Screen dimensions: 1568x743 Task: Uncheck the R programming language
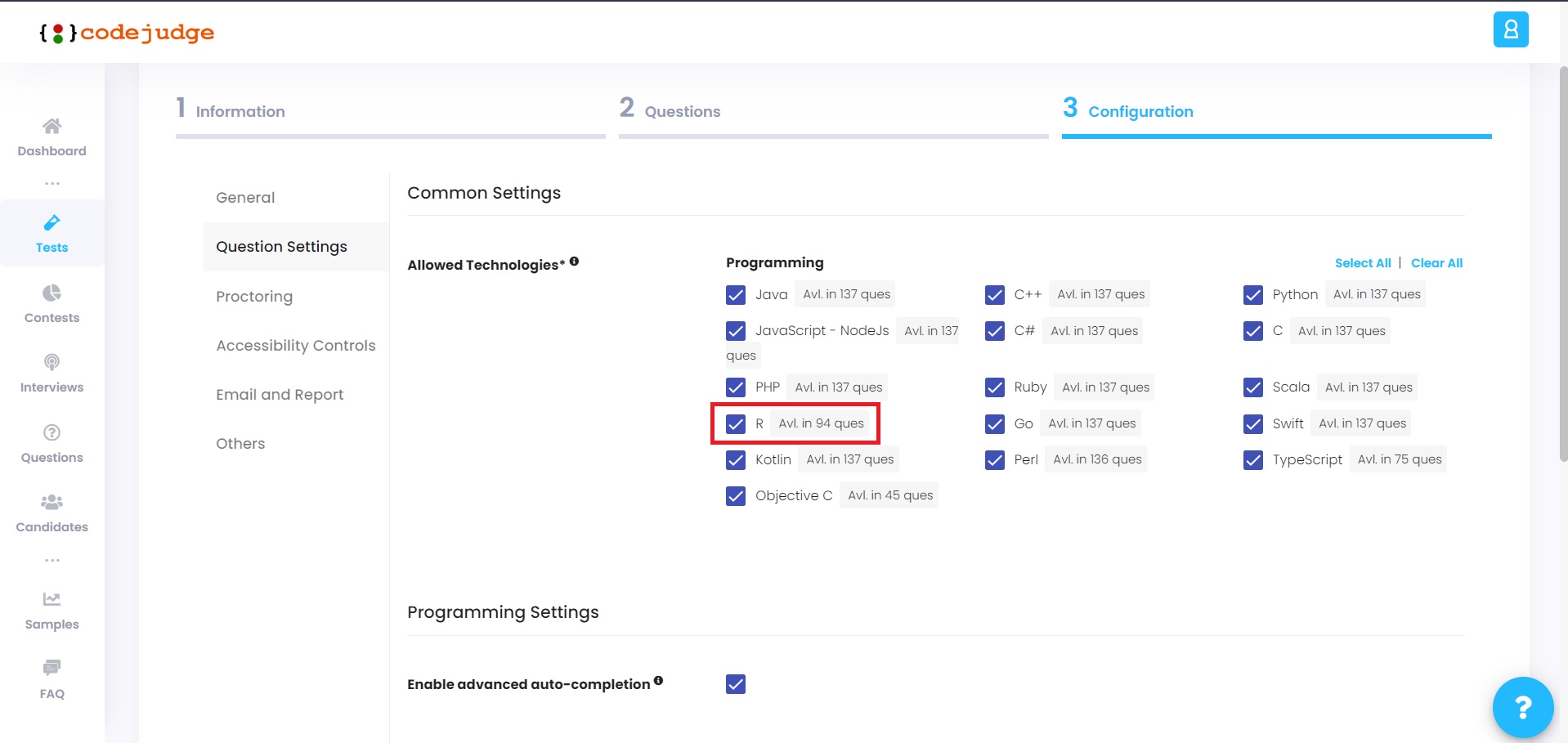click(735, 423)
